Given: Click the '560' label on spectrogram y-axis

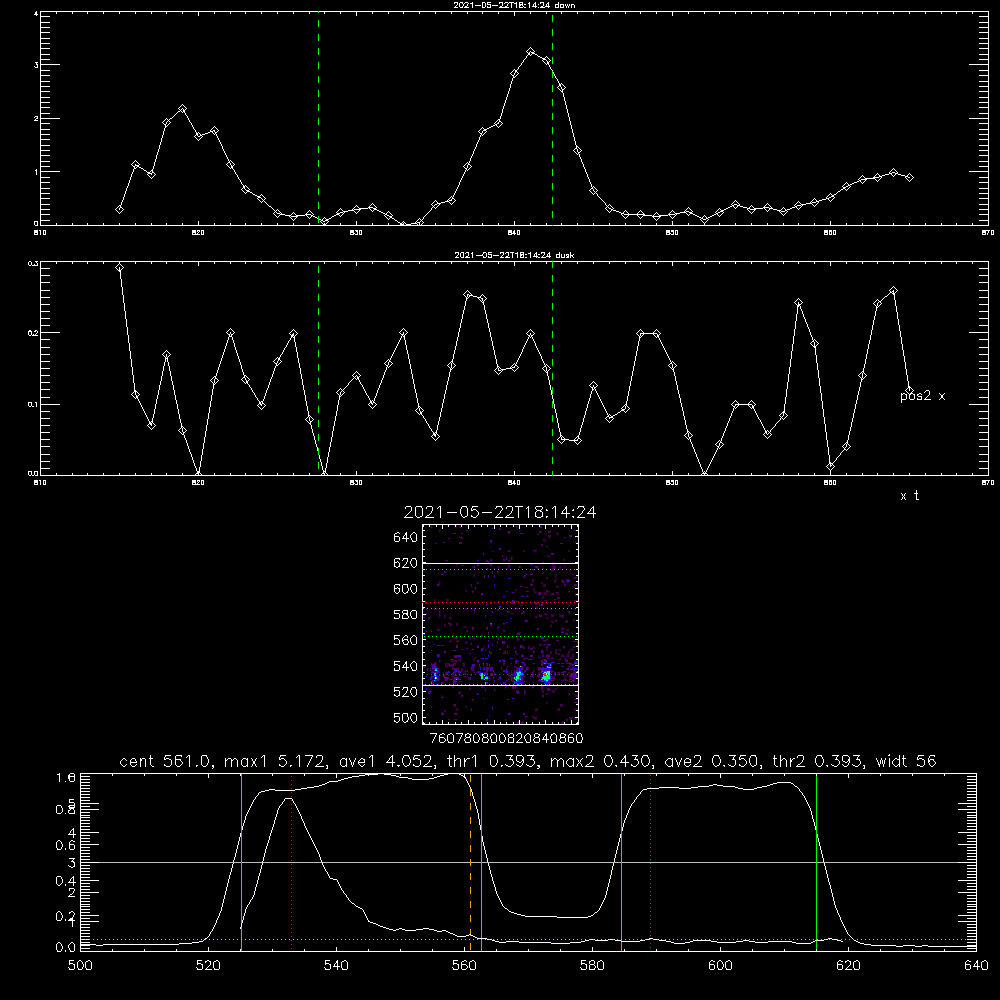Looking at the screenshot, I should (x=406, y=640).
